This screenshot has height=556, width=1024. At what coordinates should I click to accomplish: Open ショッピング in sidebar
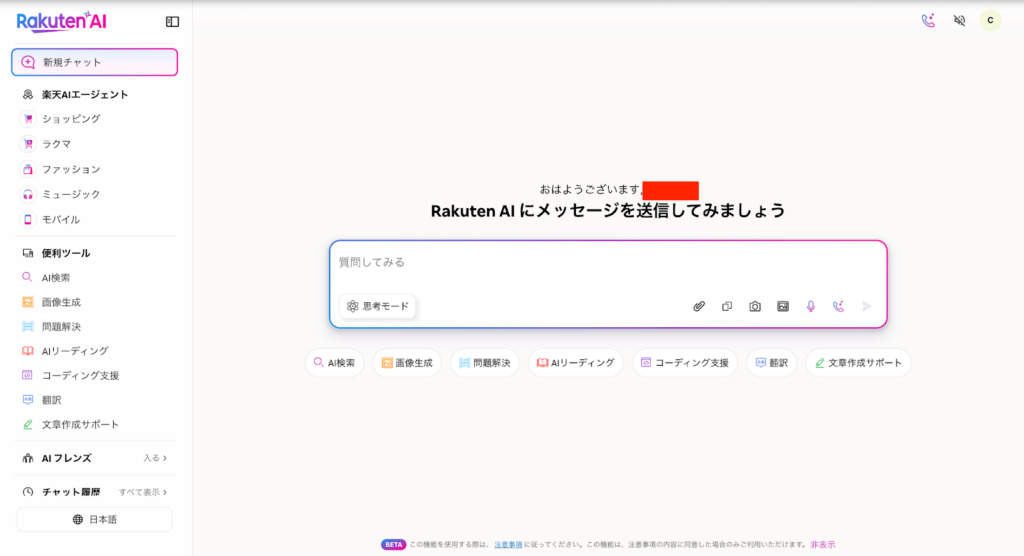pyautogui.click(x=71, y=118)
